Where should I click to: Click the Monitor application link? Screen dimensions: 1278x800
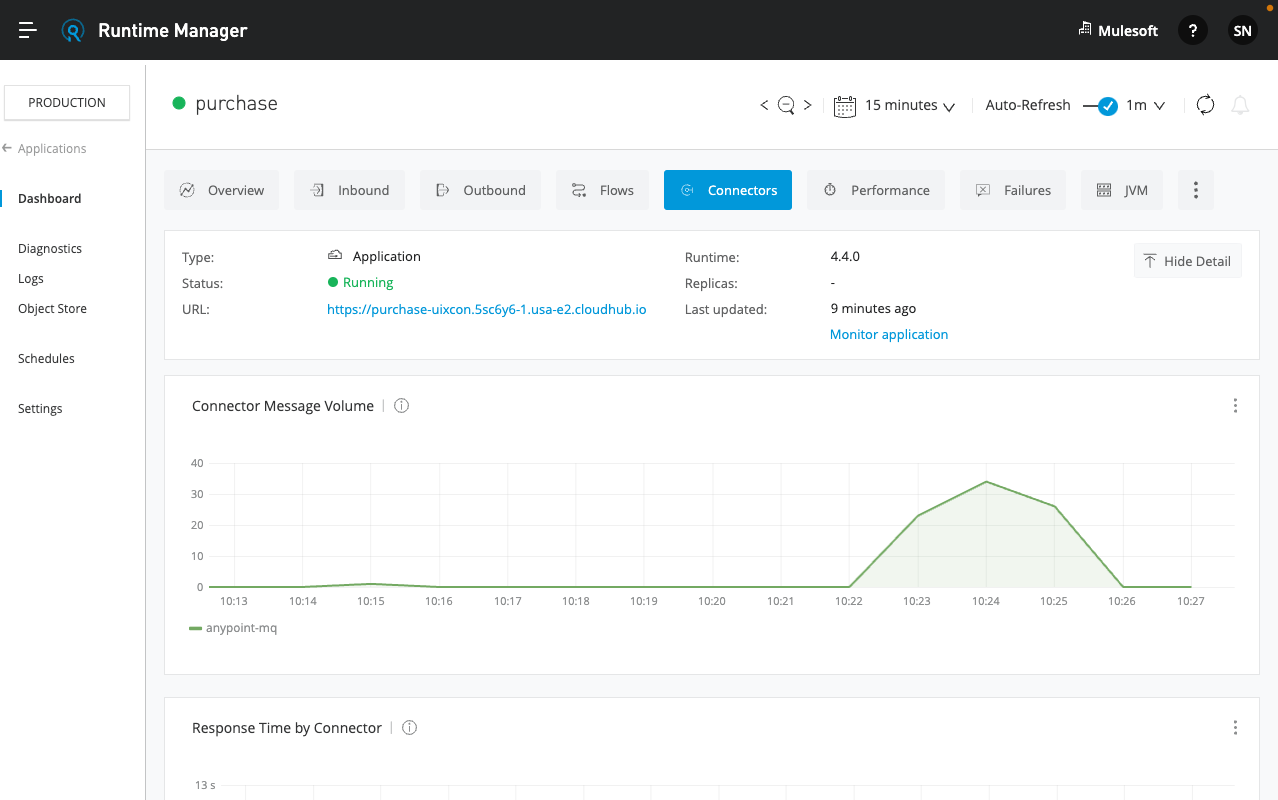[x=888, y=334]
